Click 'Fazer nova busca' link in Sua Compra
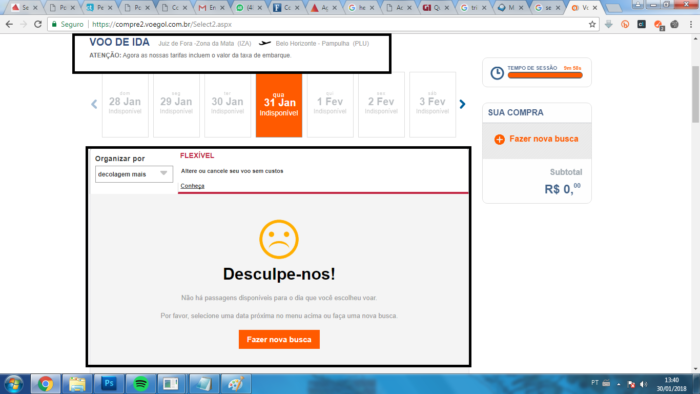The width and height of the screenshot is (700, 394). pyautogui.click(x=543, y=139)
